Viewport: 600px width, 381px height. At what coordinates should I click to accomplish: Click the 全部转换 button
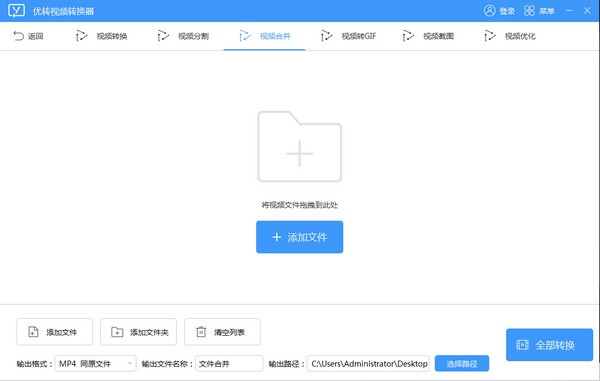549,345
